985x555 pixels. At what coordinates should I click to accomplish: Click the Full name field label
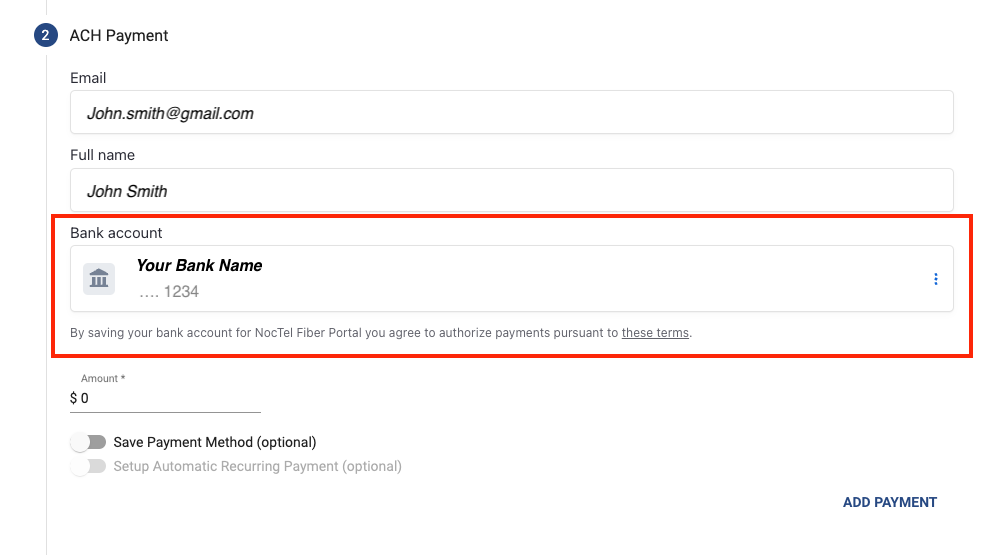coord(102,155)
